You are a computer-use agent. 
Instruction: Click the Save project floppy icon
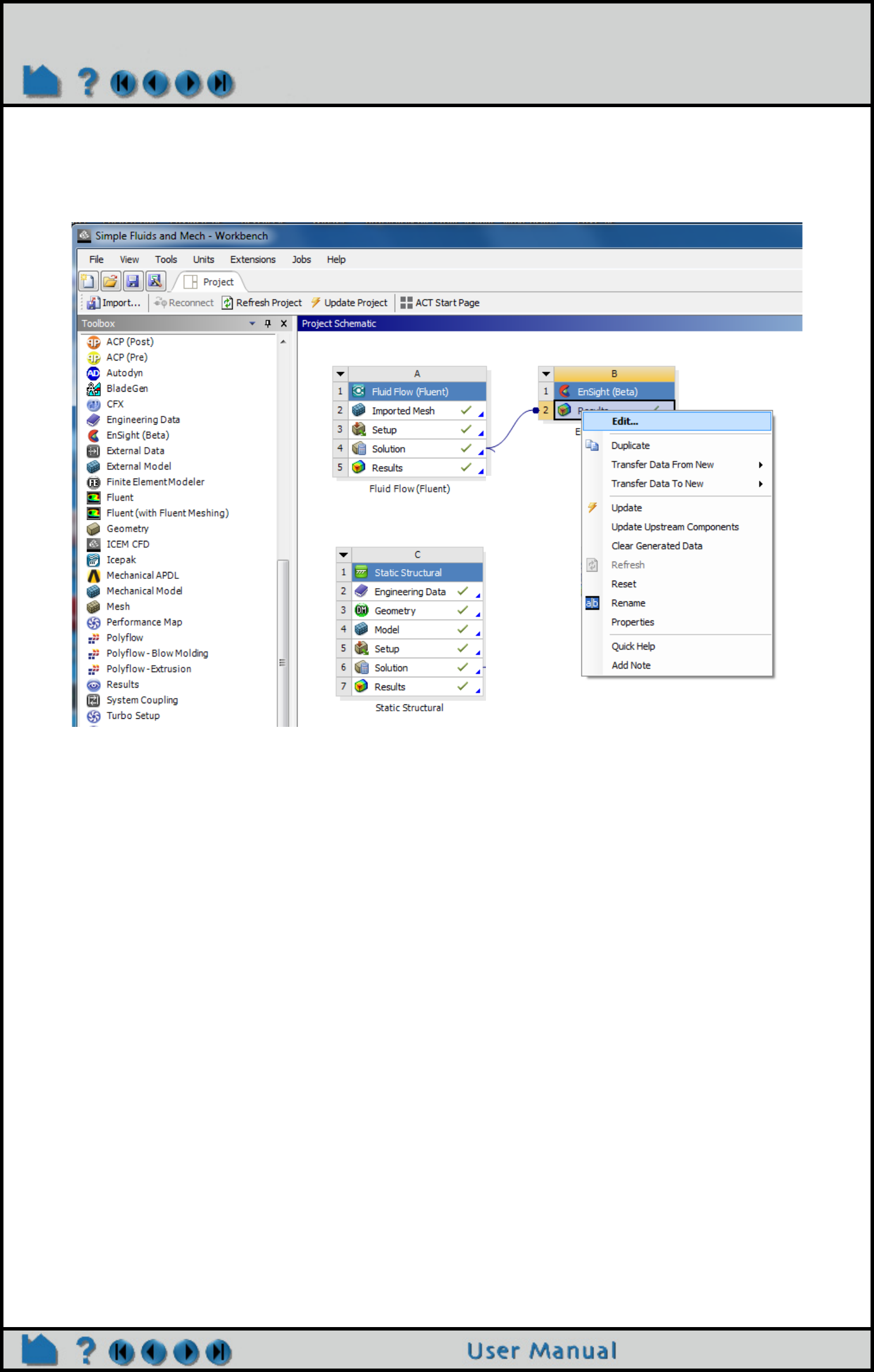133,281
